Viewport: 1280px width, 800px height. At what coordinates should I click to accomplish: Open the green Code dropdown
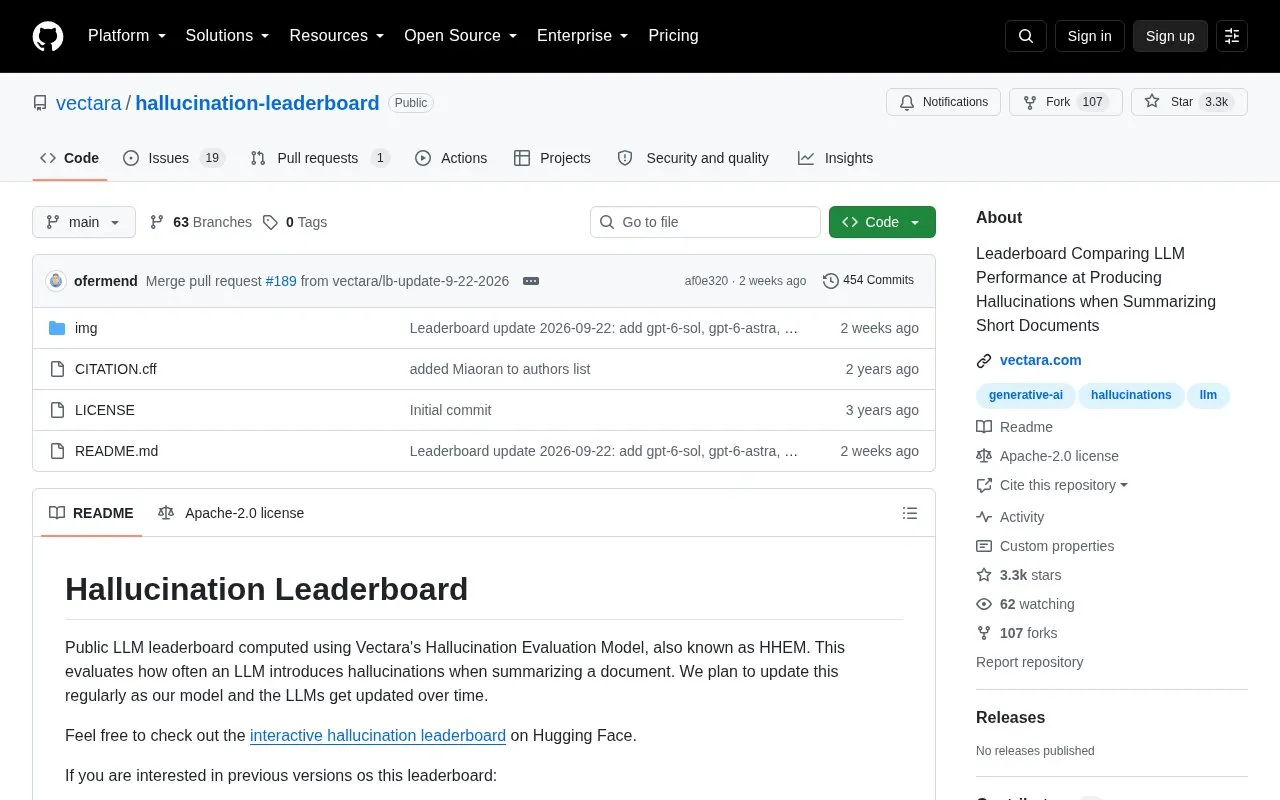pyautogui.click(x=882, y=222)
